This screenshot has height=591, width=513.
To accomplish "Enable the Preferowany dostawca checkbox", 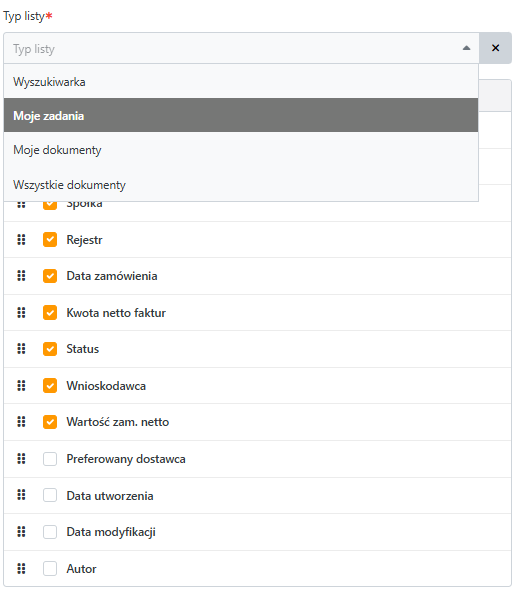I will [50, 459].
